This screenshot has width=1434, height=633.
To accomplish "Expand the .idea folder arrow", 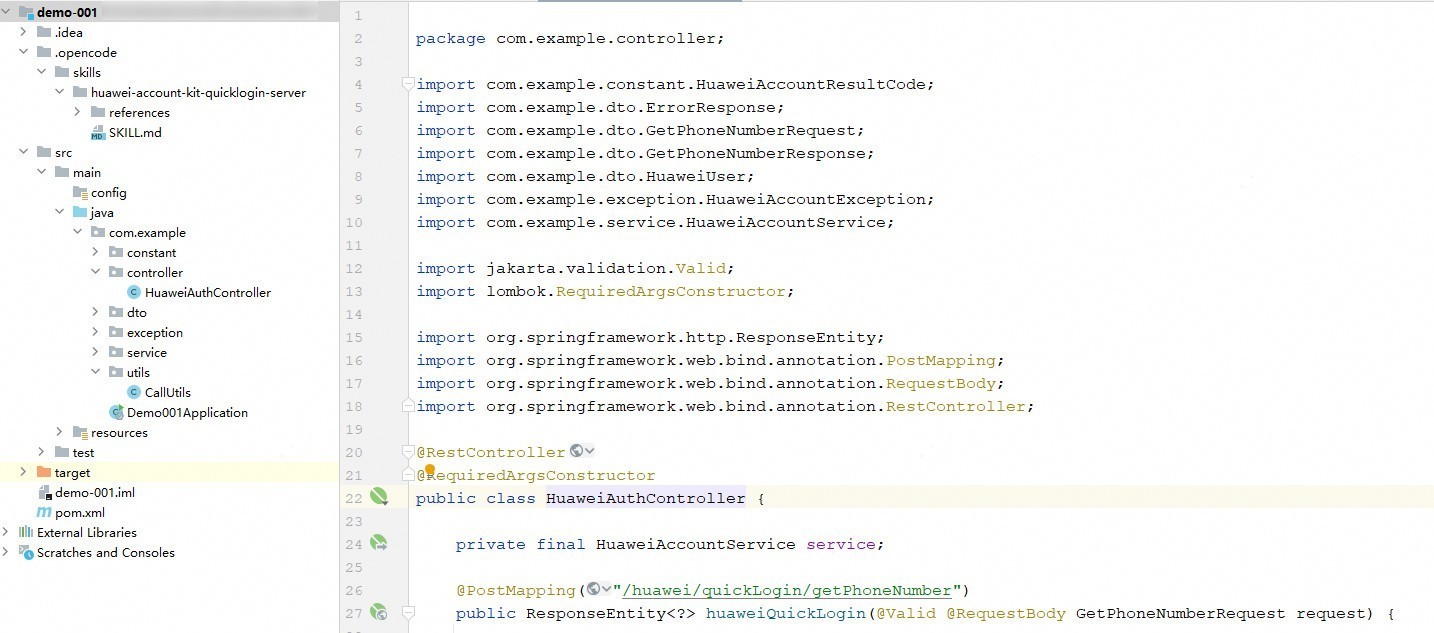I will point(24,32).
